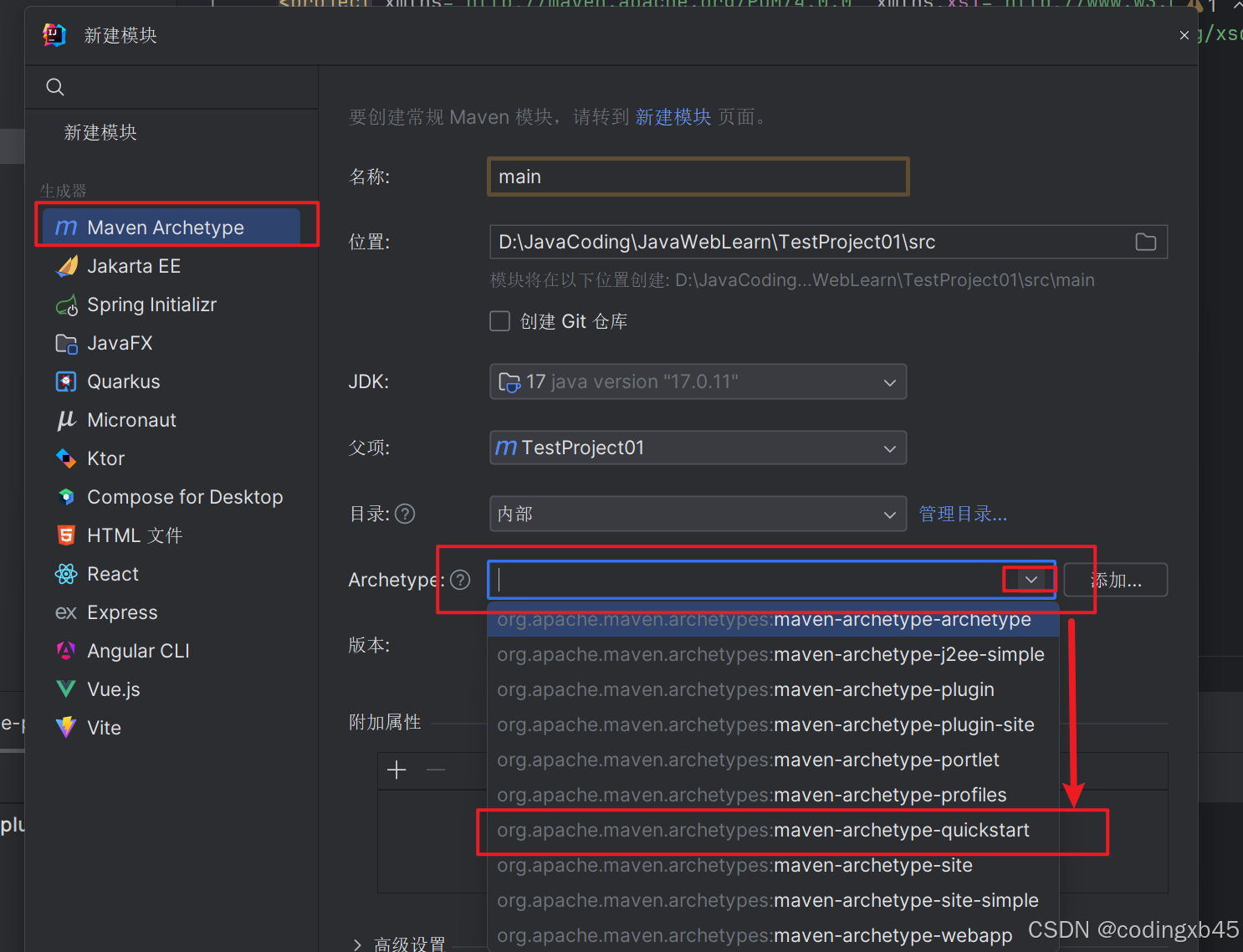Focus the 名称 field containing main
Screen dimensions: 1243x952
coord(698,177)
